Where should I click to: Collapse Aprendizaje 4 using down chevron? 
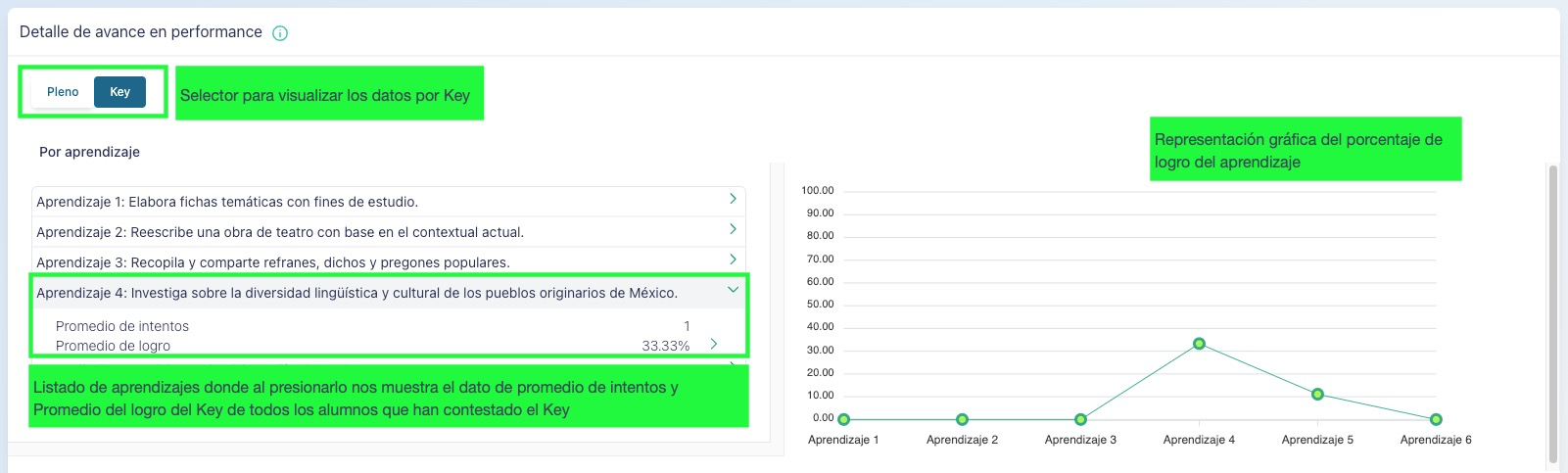tap(733, 290)
